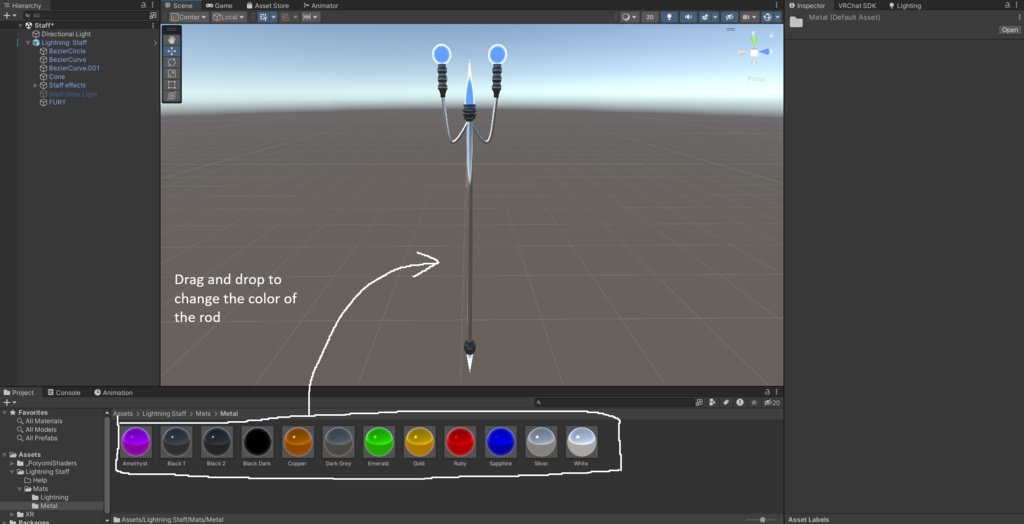Toggle scene audio button
The width and height of the screenshot is (1024, 524).
[688, 17]
